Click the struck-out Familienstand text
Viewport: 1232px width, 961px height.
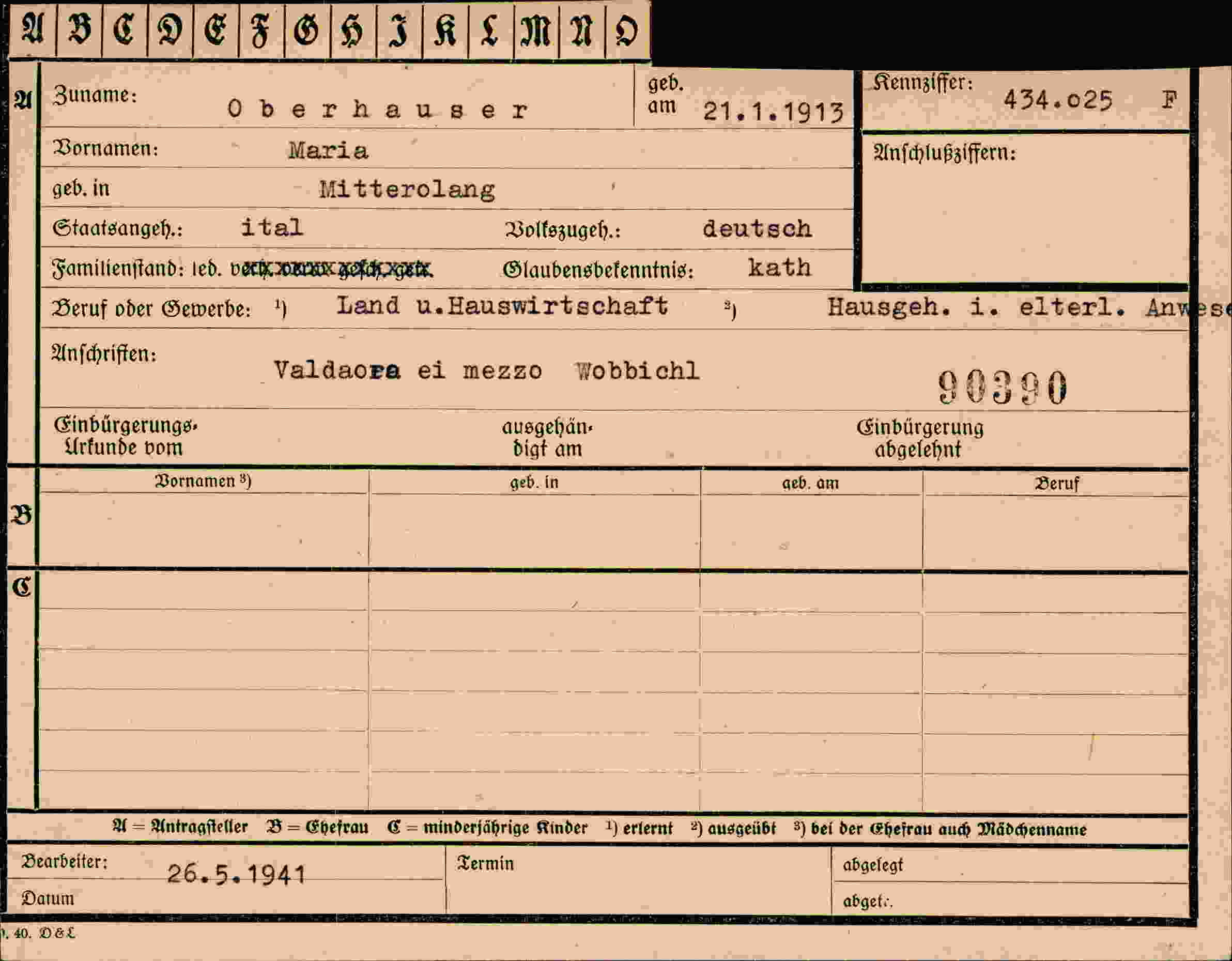332,270
